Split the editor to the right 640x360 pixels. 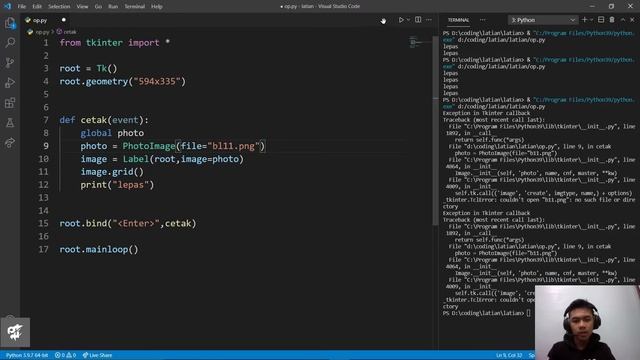click(418, 20)
